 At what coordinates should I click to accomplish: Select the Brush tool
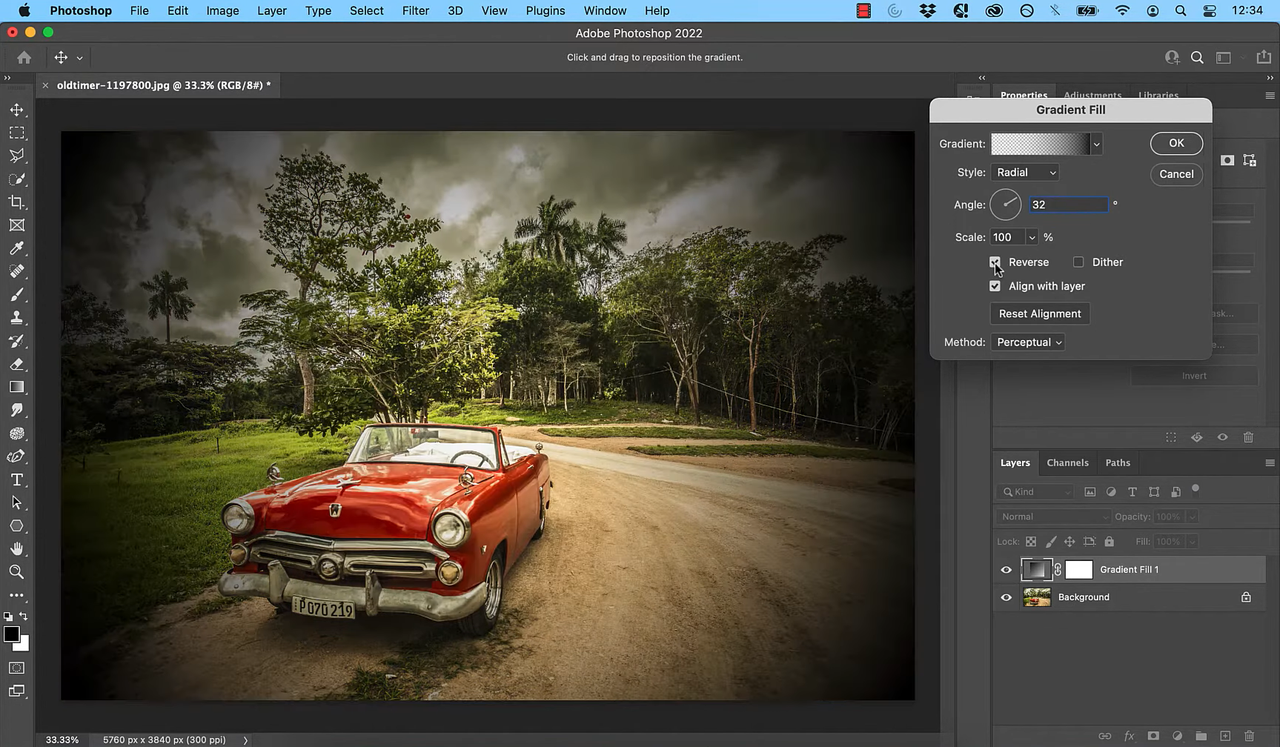coord(14,294)
